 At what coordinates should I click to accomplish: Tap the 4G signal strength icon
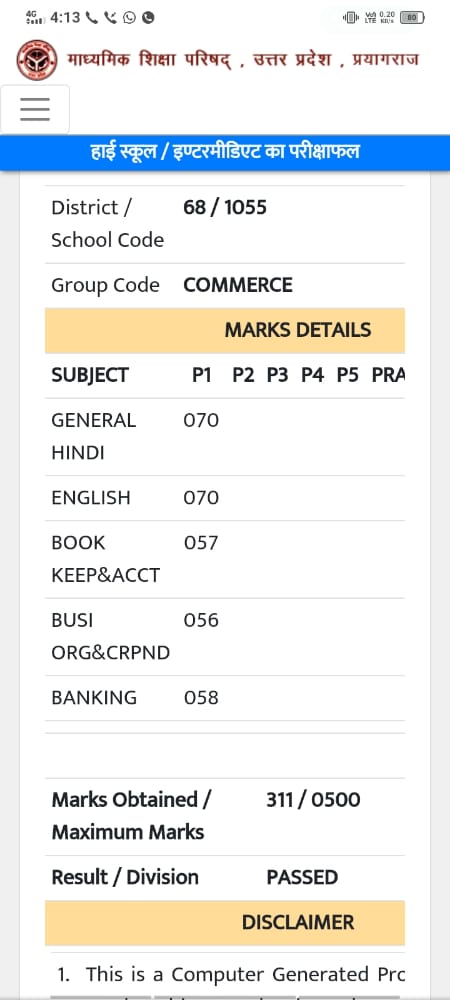33,17
